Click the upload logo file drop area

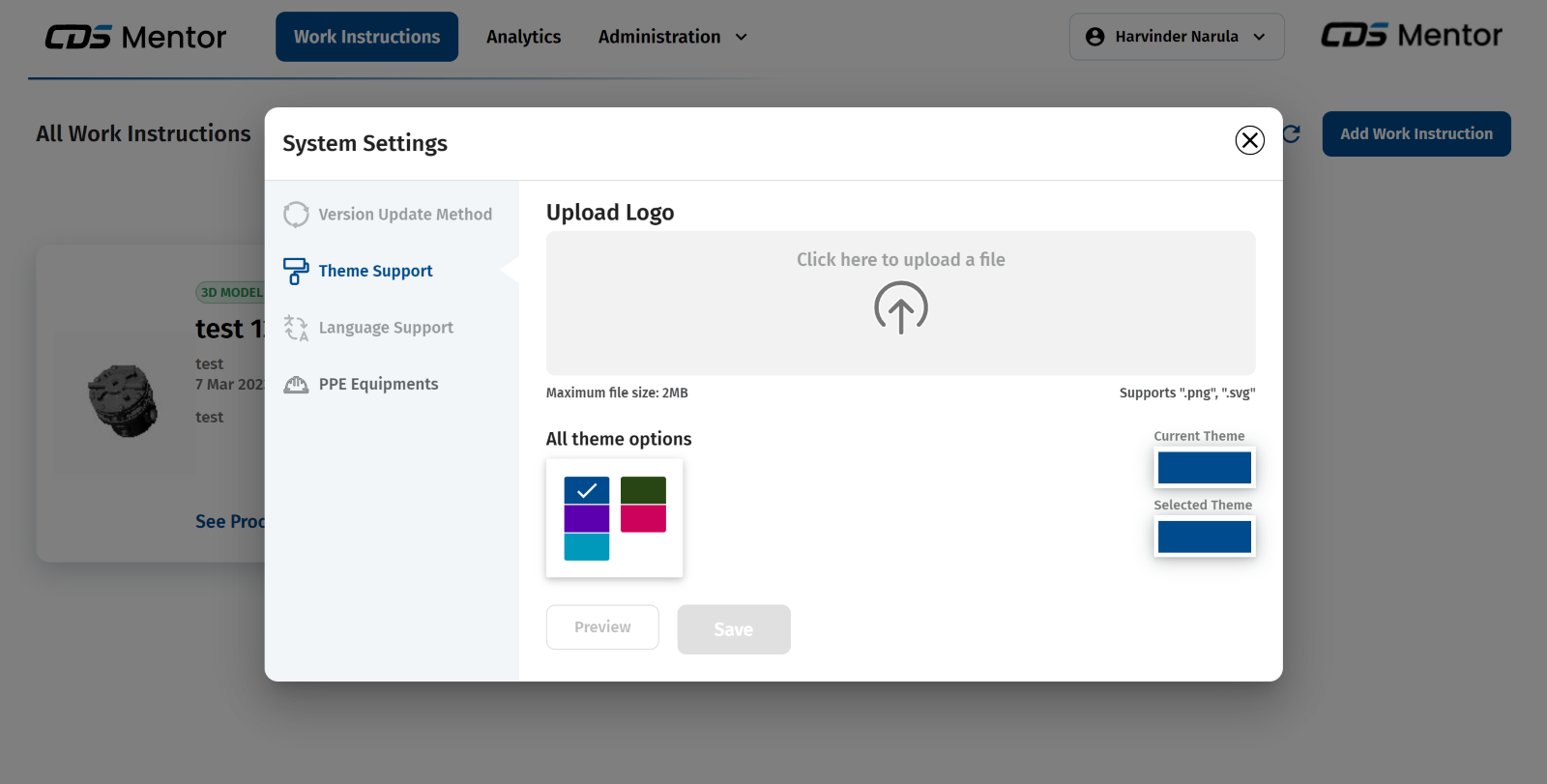(900, 303)
